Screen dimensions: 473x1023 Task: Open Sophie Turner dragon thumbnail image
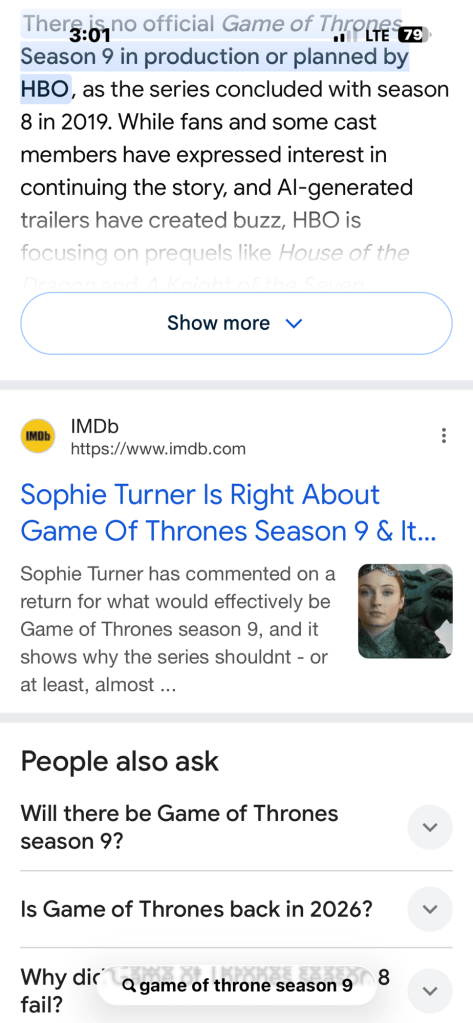pyautogui.click(x=405, y=611)
